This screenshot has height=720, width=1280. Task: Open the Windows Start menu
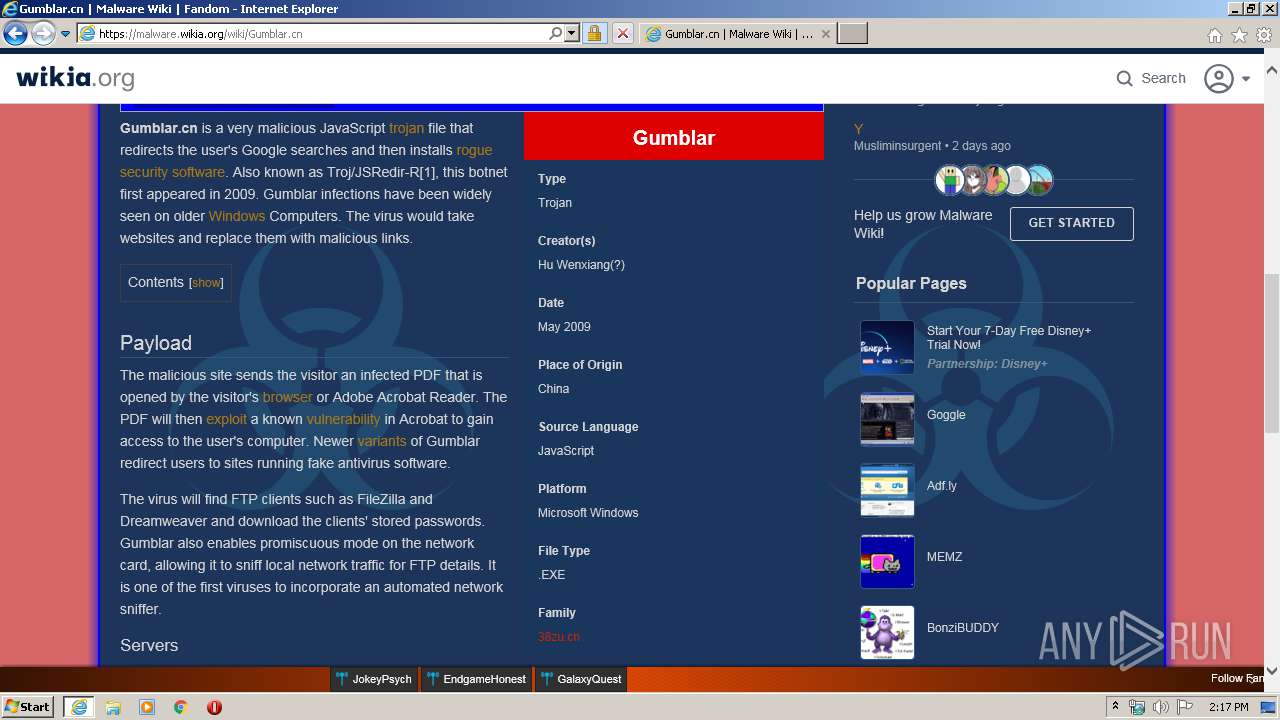(x=27, y=707)
